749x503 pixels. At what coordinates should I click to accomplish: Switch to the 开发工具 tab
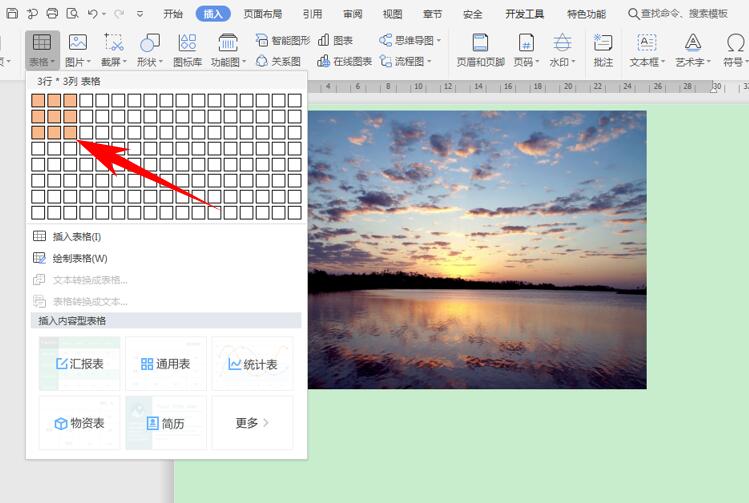click(x=524, y=14)
